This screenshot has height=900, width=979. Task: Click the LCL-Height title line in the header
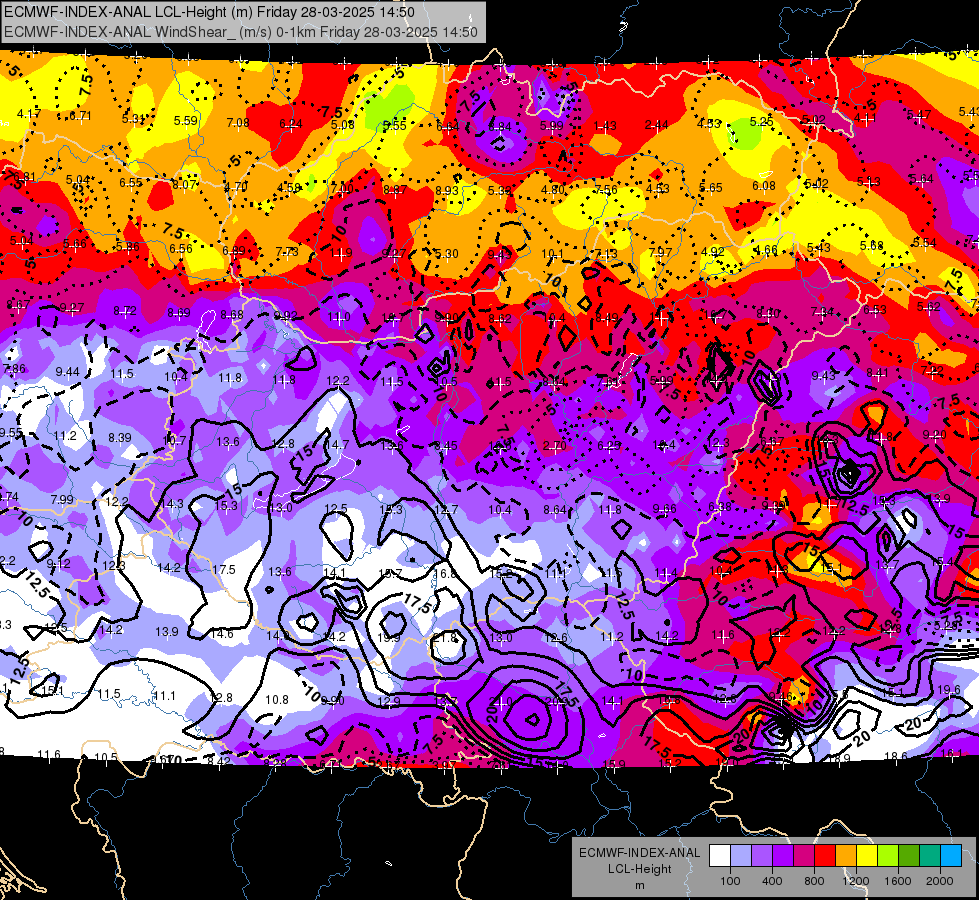[x=209, y=12]
